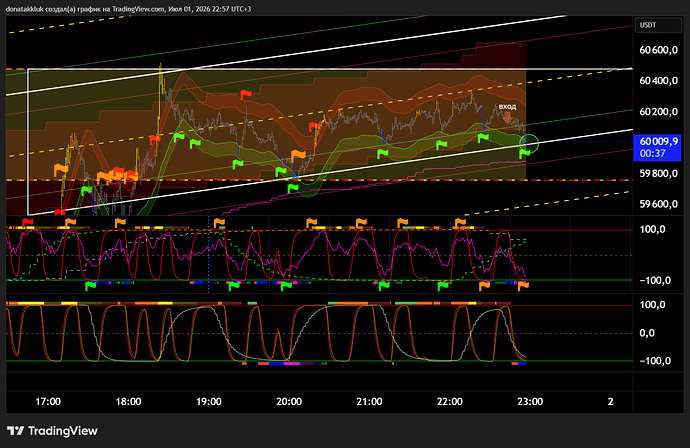
Task: Select rightmost orange flag above first oscillator
Action: click(460, 223)
